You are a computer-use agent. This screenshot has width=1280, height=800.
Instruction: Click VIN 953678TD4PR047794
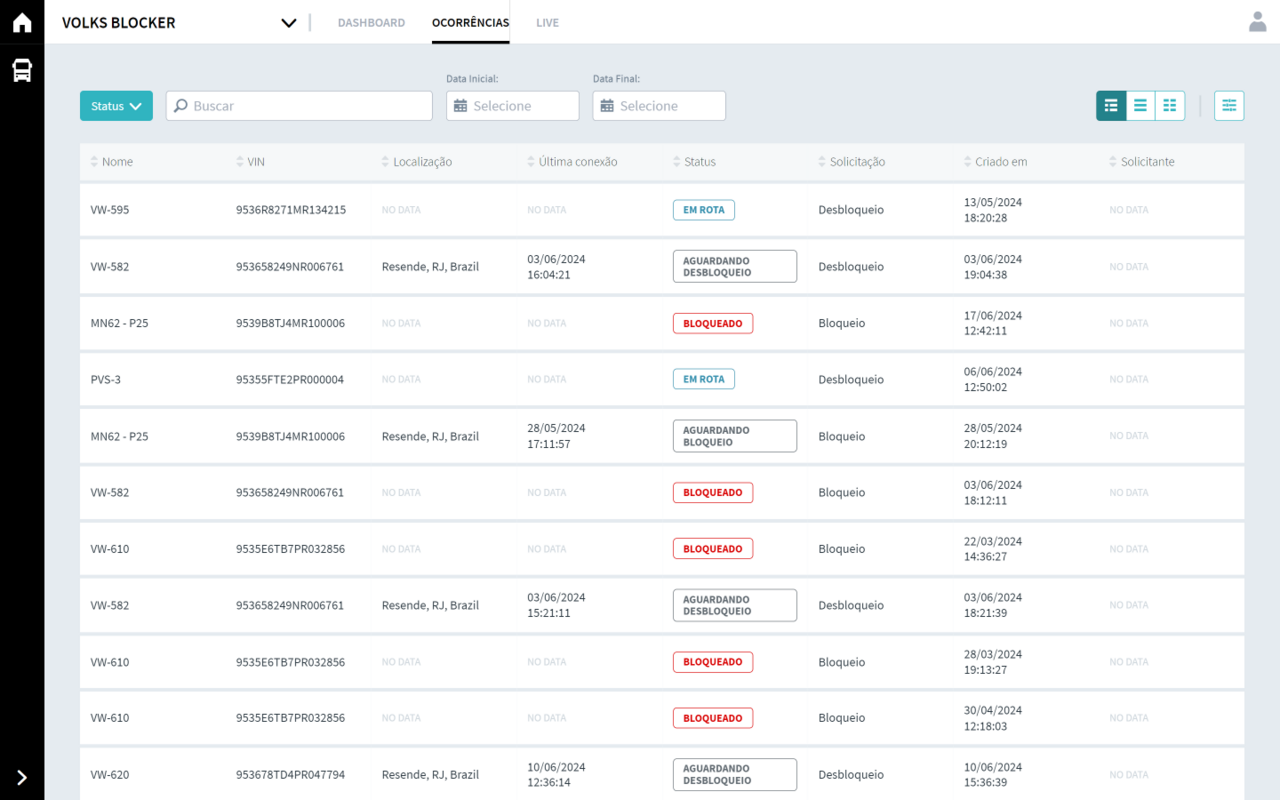[x=291, y=775]
